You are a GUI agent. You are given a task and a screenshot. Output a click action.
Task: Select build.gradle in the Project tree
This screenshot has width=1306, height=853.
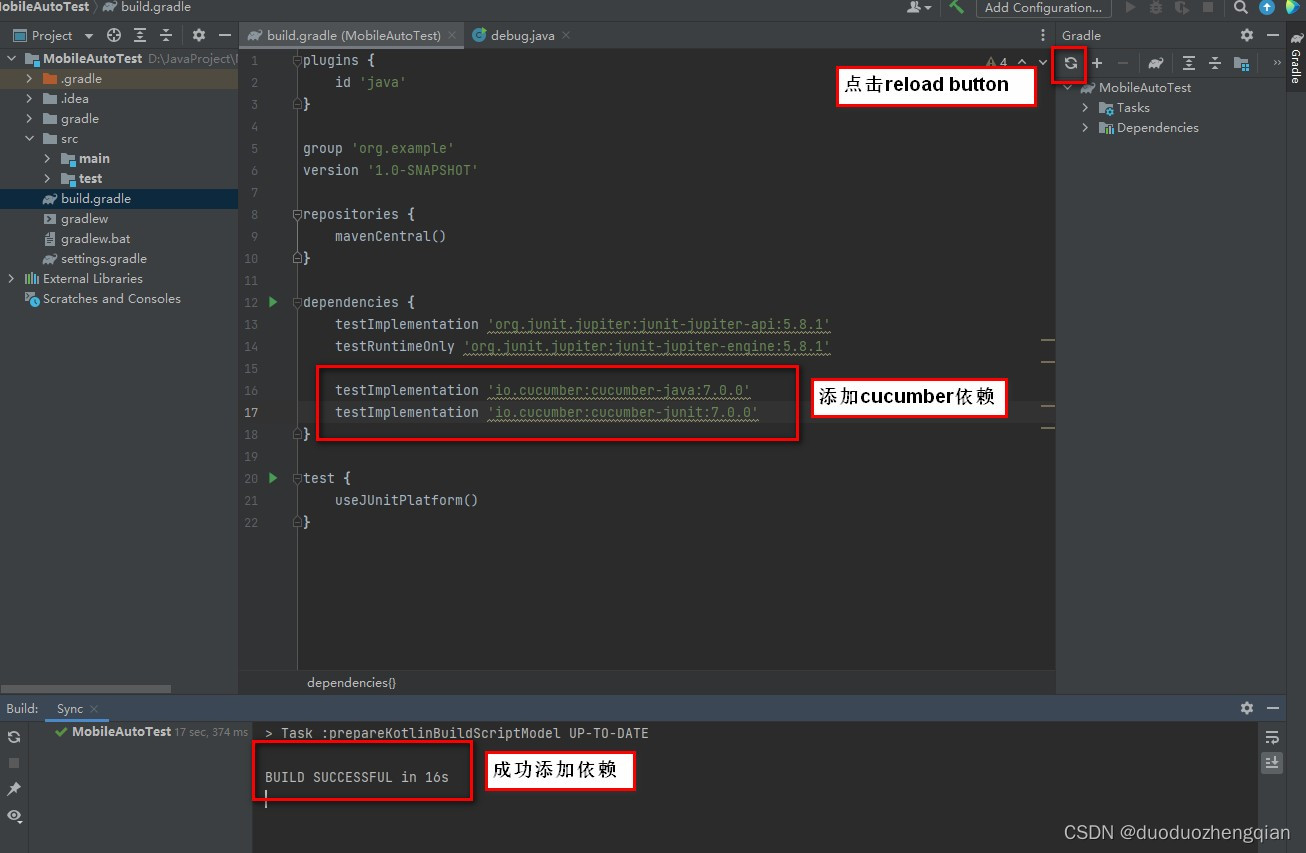[95, 198]
